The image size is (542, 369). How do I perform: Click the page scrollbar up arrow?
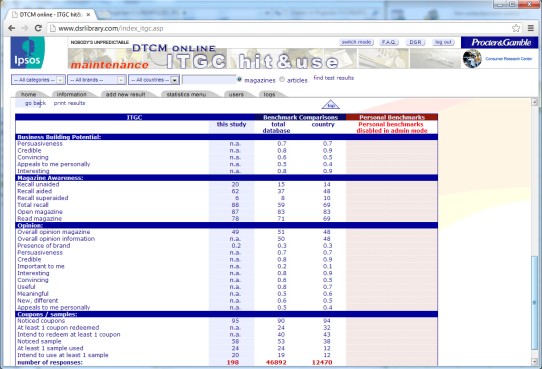[534, 102]
